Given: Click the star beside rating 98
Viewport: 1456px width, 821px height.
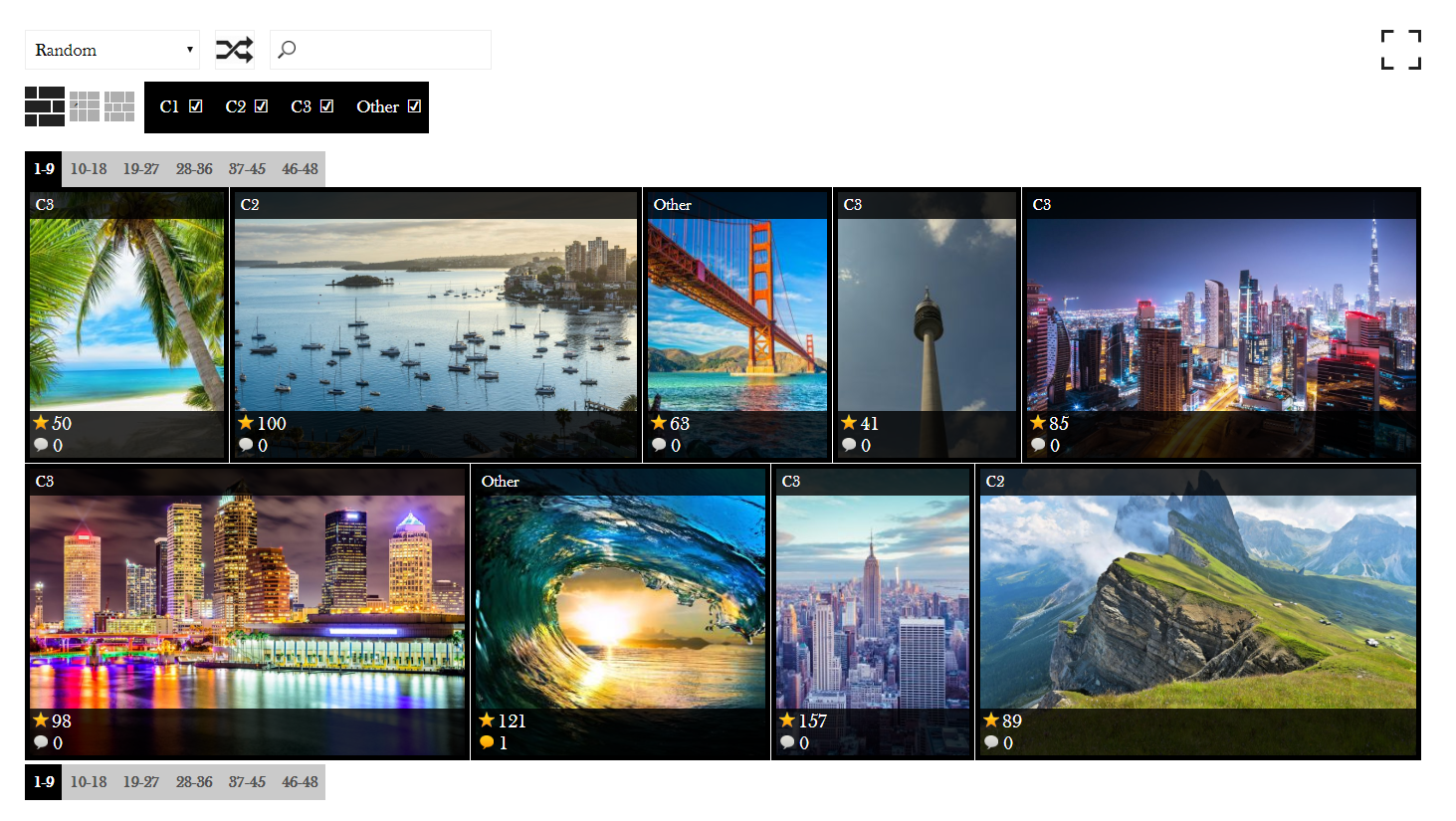Looking at the screenshot, I should (x=41, y=719).
